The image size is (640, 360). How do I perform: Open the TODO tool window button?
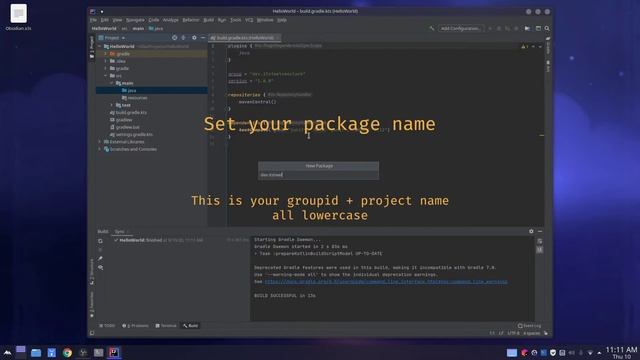tap(107, 326)
